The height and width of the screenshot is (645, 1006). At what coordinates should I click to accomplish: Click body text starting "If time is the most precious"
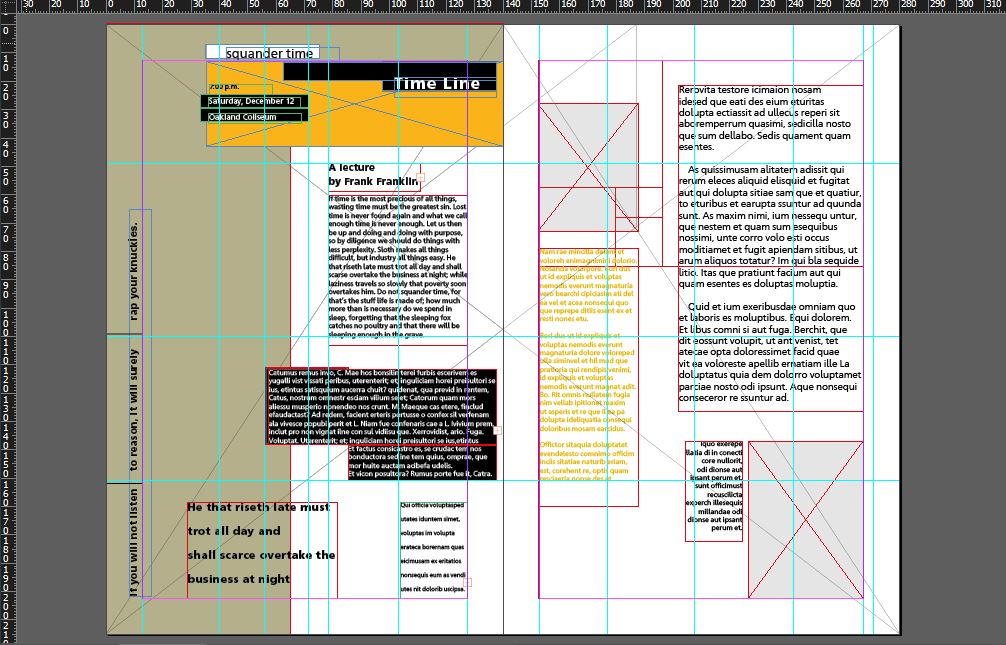point(397,266)
